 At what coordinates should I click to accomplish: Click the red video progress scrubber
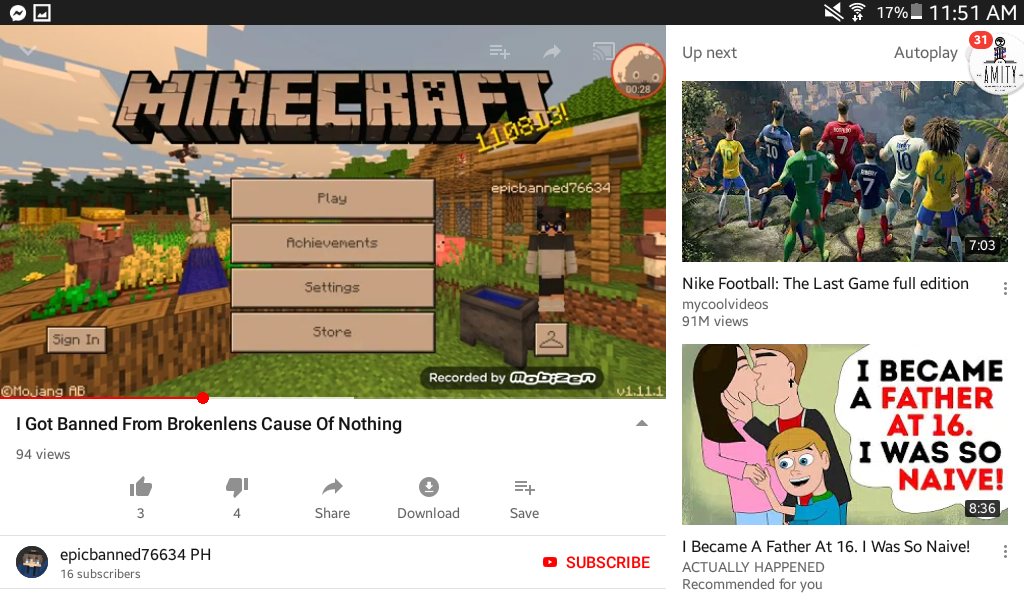click(x=203, y=398)
